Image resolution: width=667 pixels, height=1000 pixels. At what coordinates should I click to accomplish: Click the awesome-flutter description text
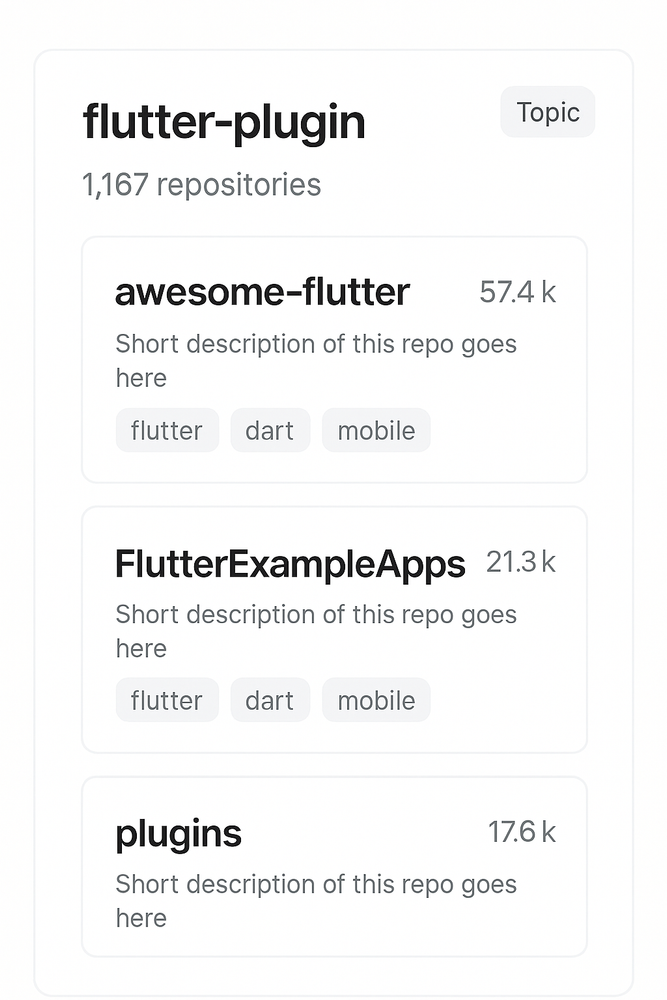(316, 360)
